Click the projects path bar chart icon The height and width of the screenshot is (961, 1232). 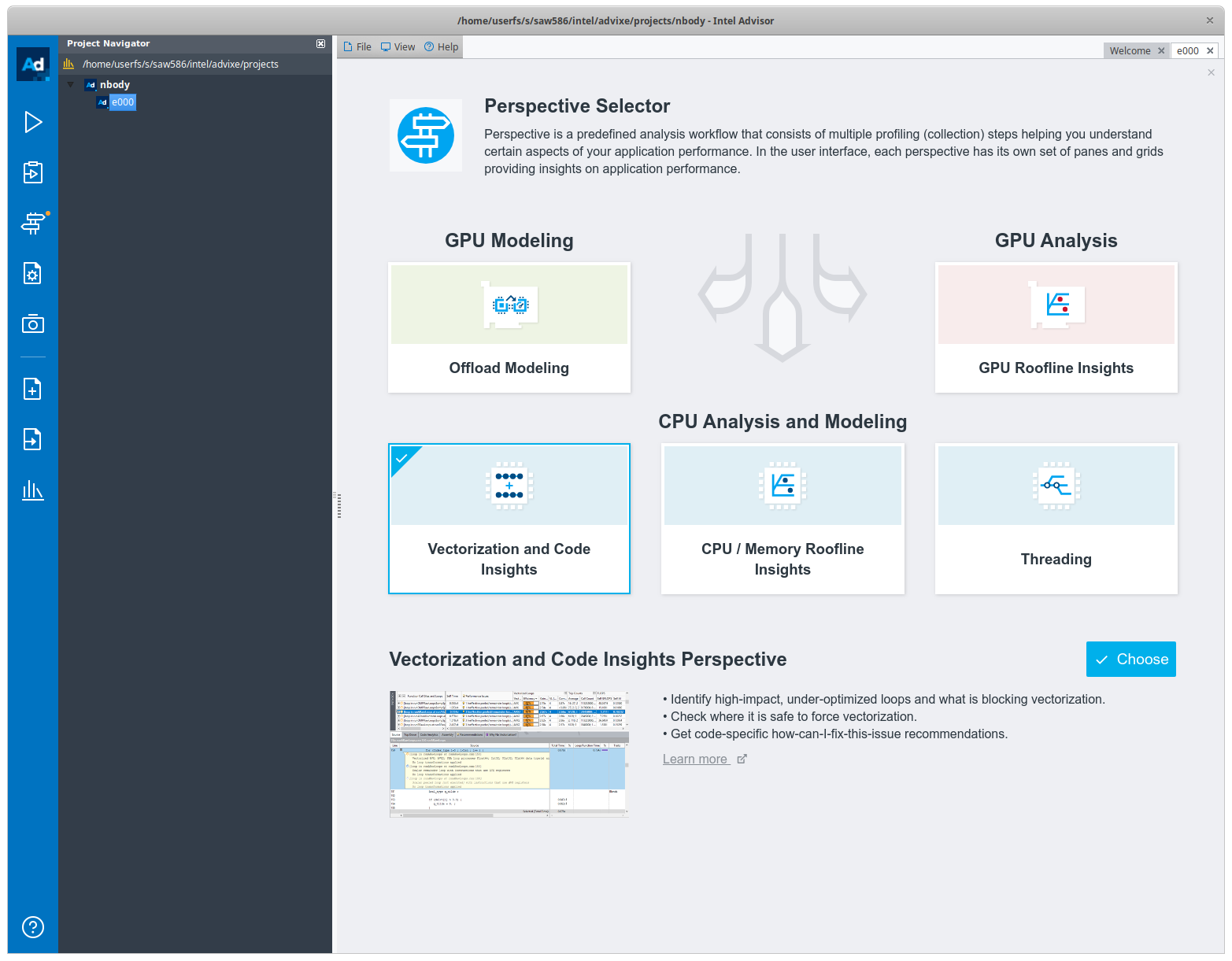tap(69, 65)
